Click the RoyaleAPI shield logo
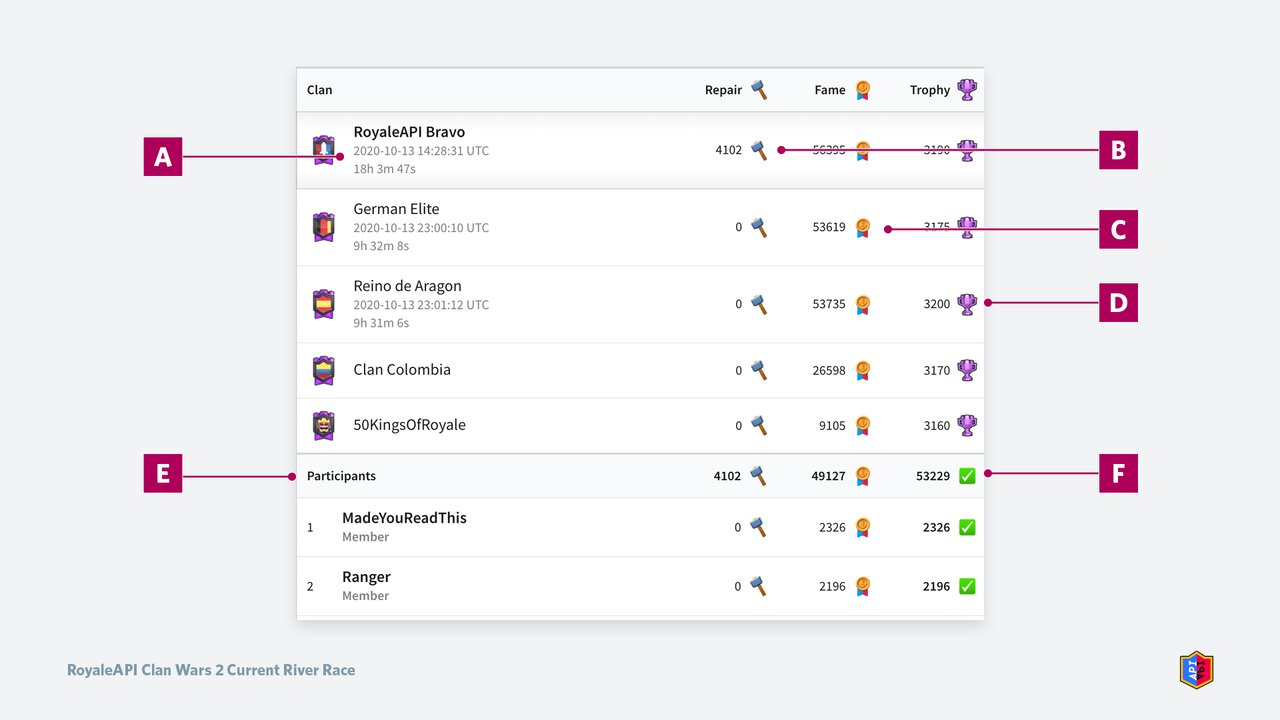Screen dimensions: 1280x720 [x=1196, y=670]
